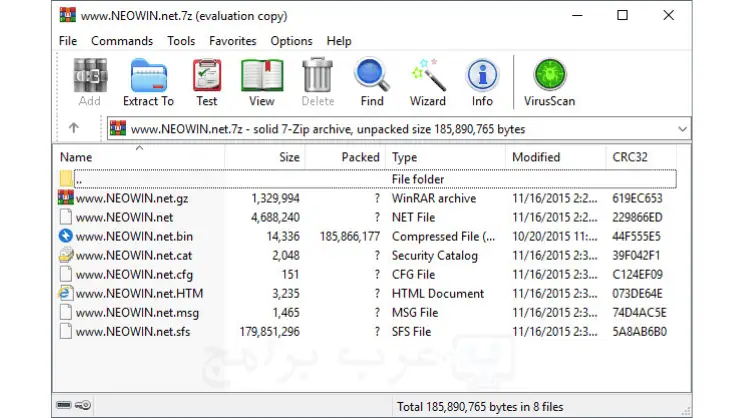
Task: Open the Favorites menu
Action: (233, 41)
